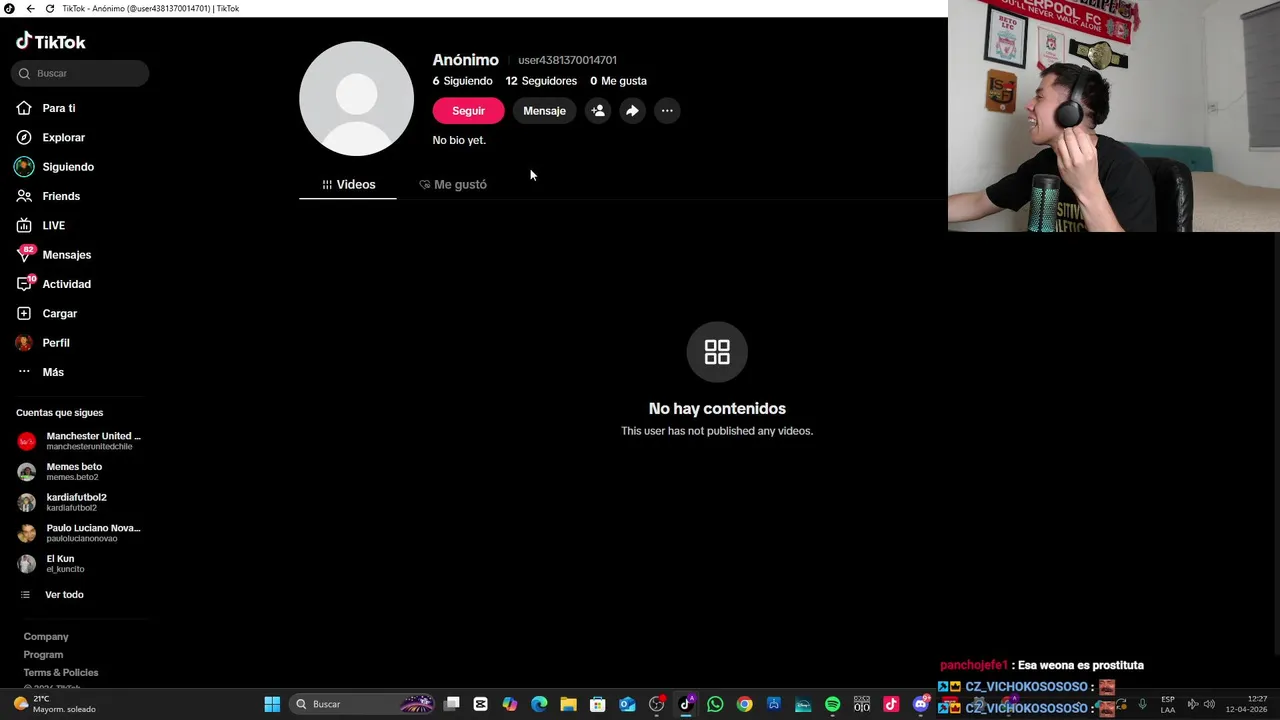This screenshot has width=1280, height=720.
Task: Click the 0 Me gusta count
Action: tap(618, 81)
